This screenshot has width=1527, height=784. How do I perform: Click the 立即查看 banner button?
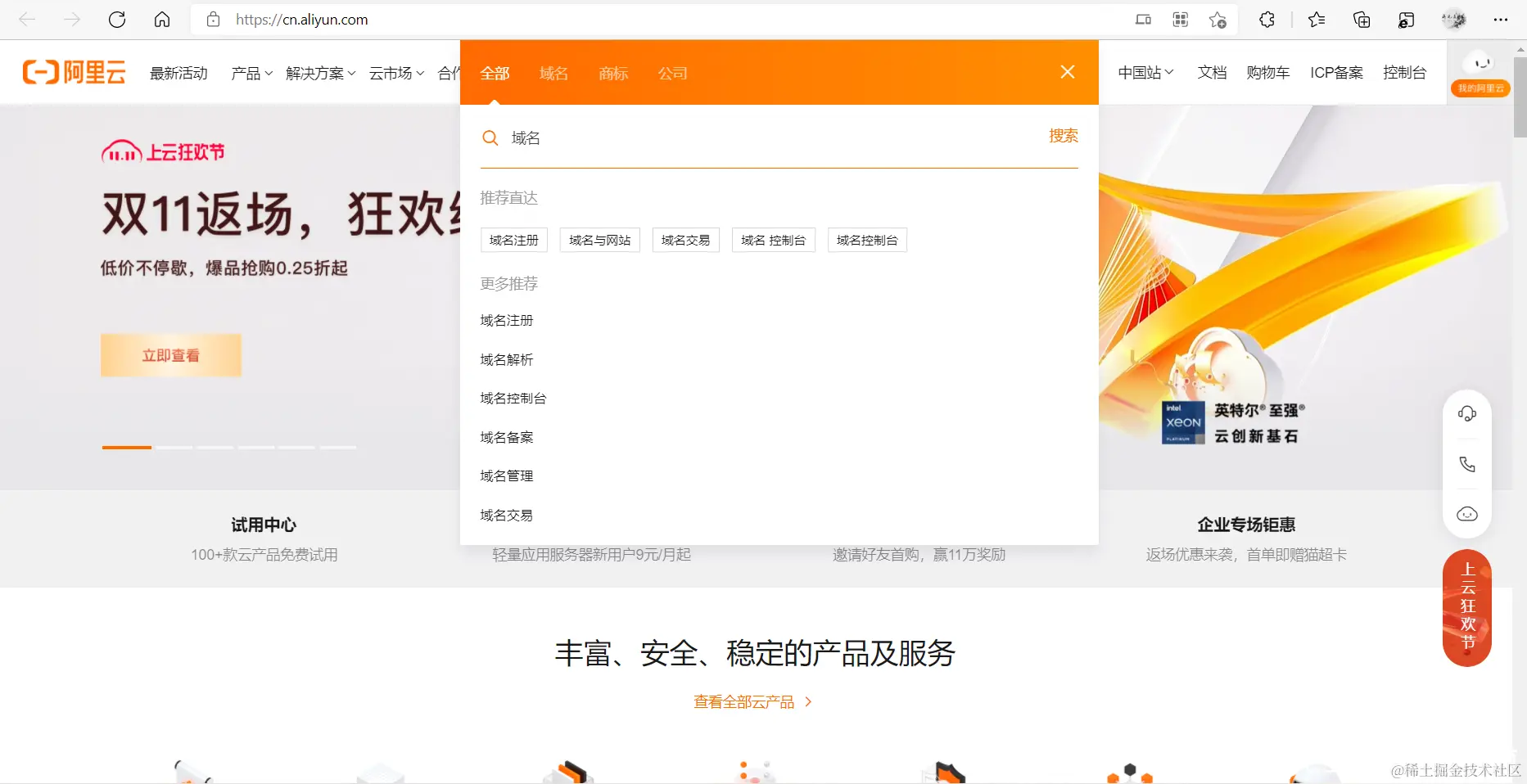click(x=170, y=354)
